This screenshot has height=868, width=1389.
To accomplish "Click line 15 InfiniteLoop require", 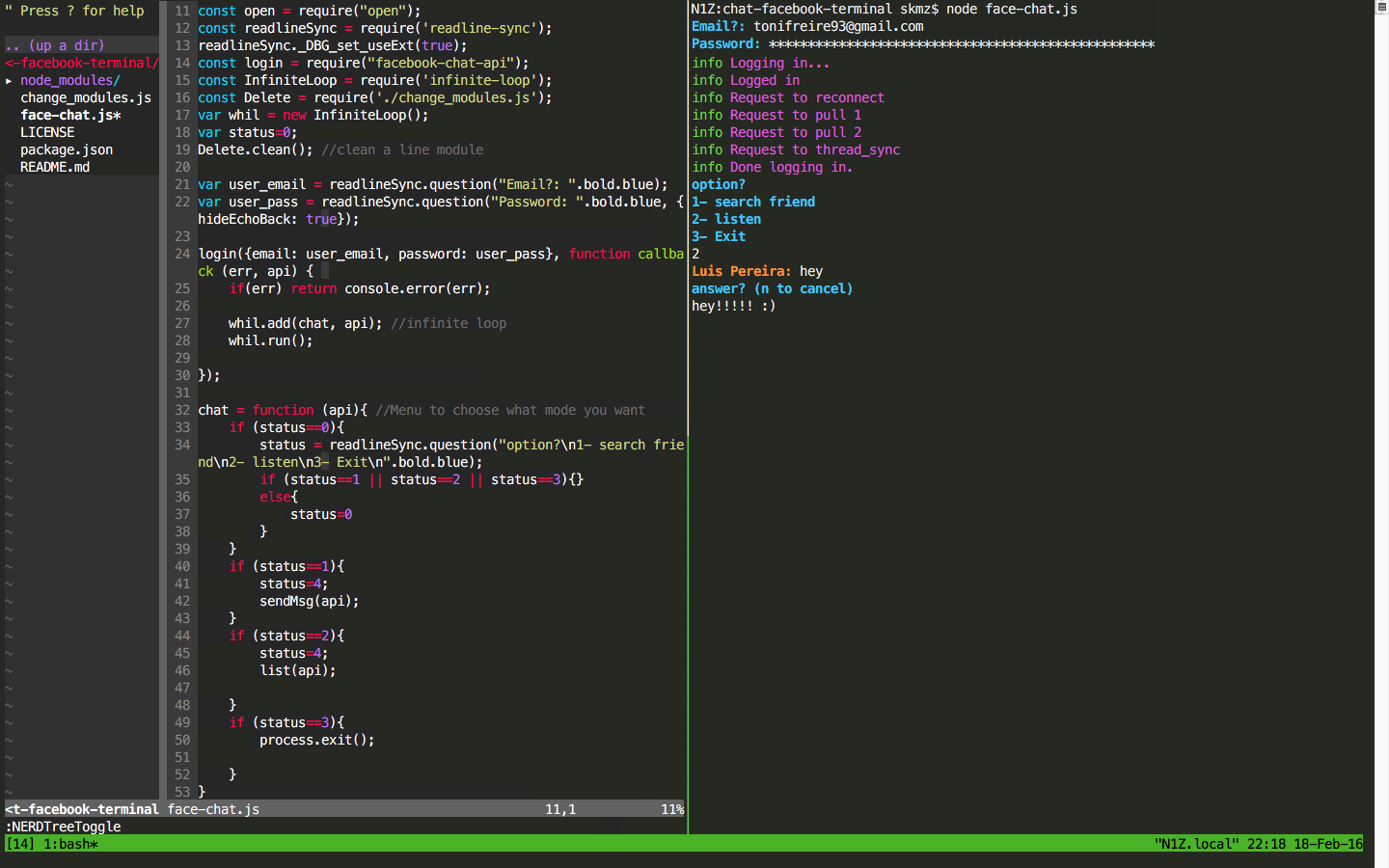I will [375, 80].
